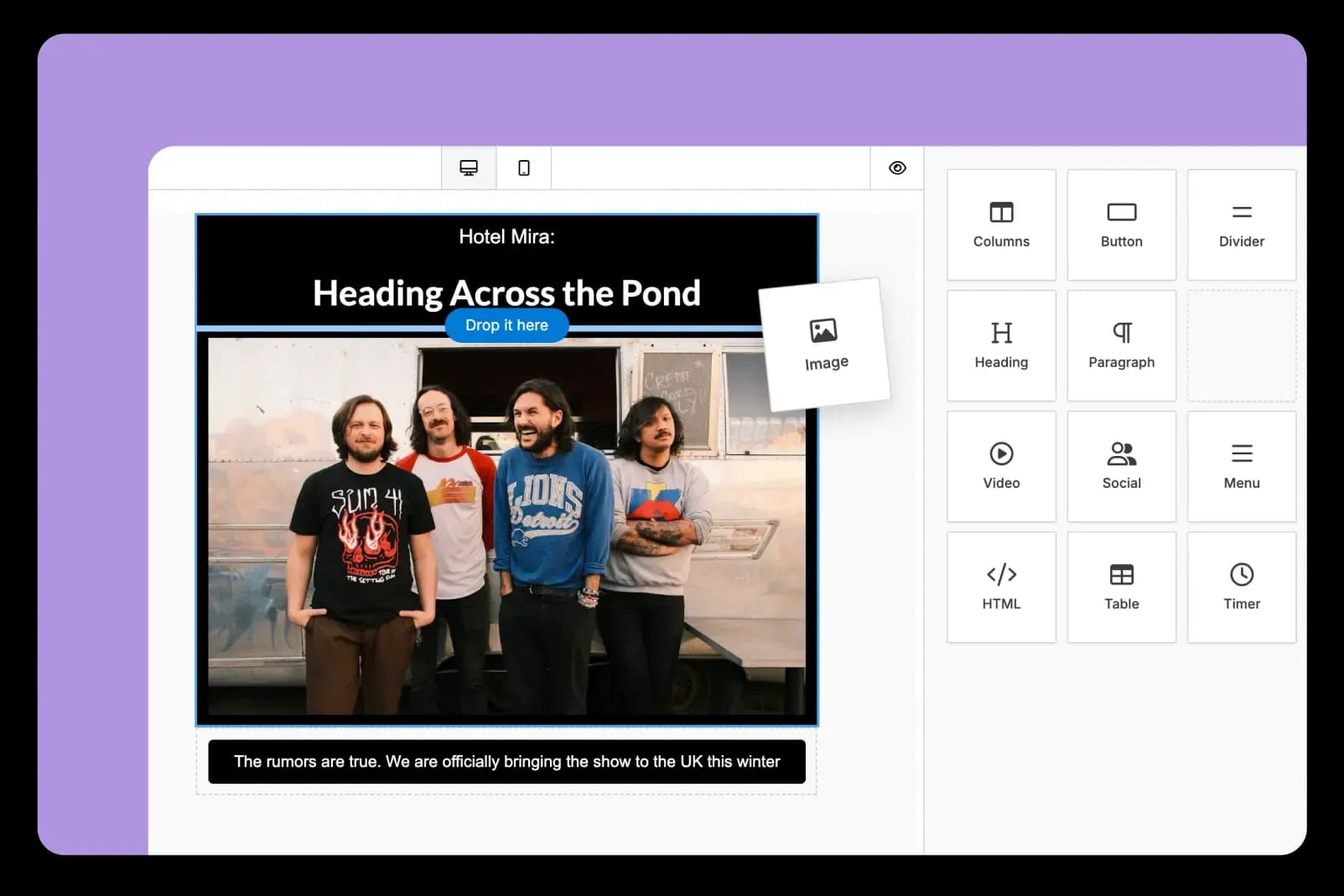Choose the Timer block

[1241, 587]
